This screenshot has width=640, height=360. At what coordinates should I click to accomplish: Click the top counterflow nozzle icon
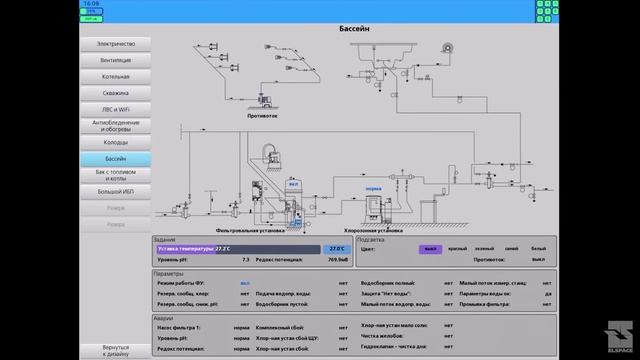[x=213, y=46]
